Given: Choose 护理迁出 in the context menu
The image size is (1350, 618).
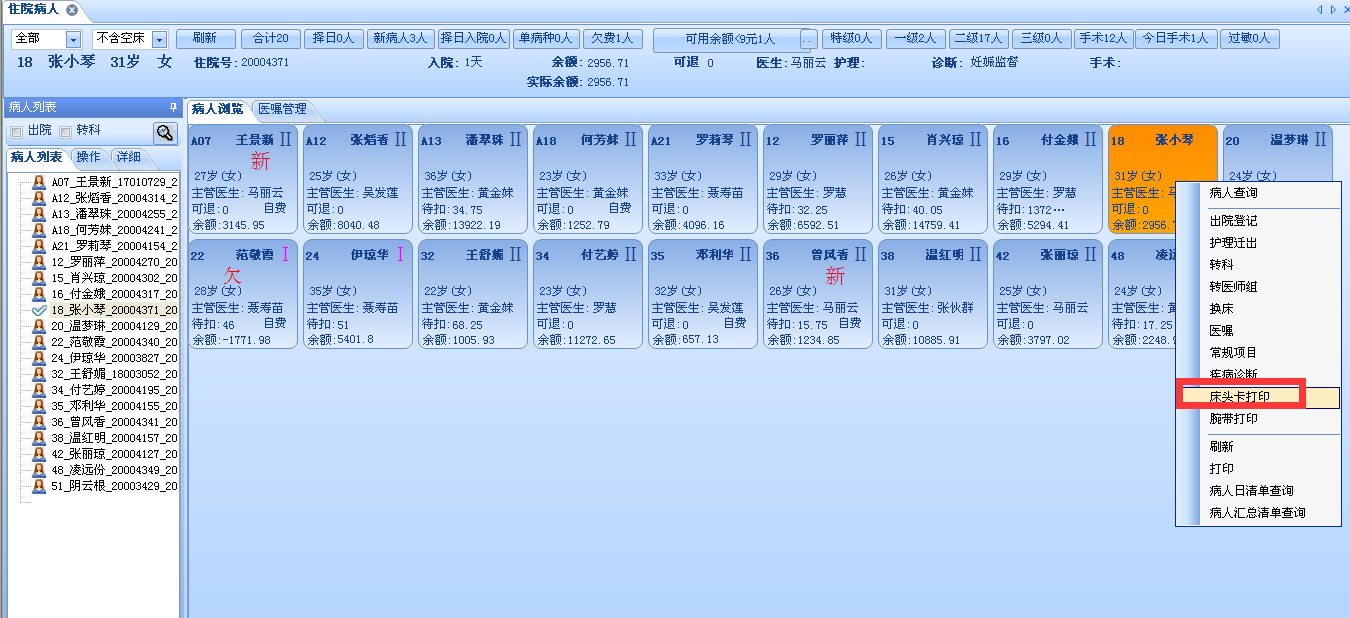Looking at the screenshot, I should pyautogui.click(x=1258, y=243).
